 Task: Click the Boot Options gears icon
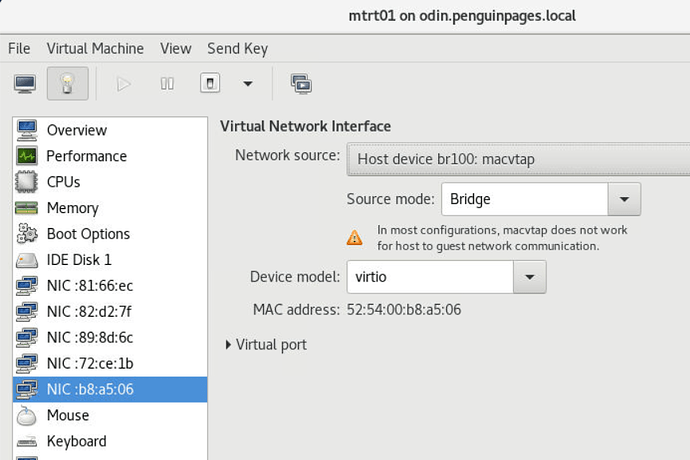(27, 234)
